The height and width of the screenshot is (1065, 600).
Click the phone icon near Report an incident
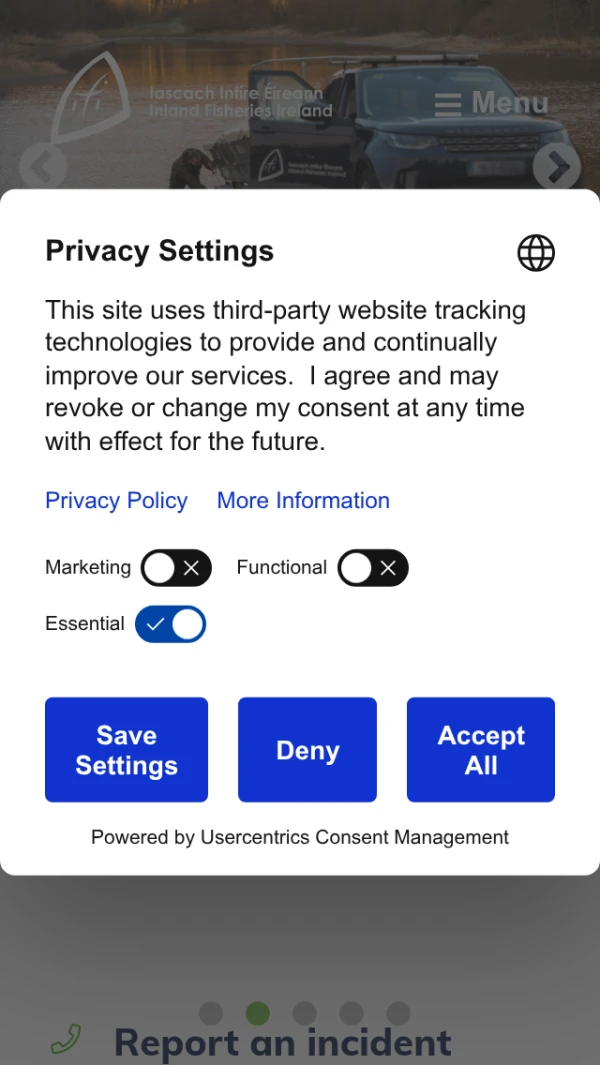coord(66,1040)
